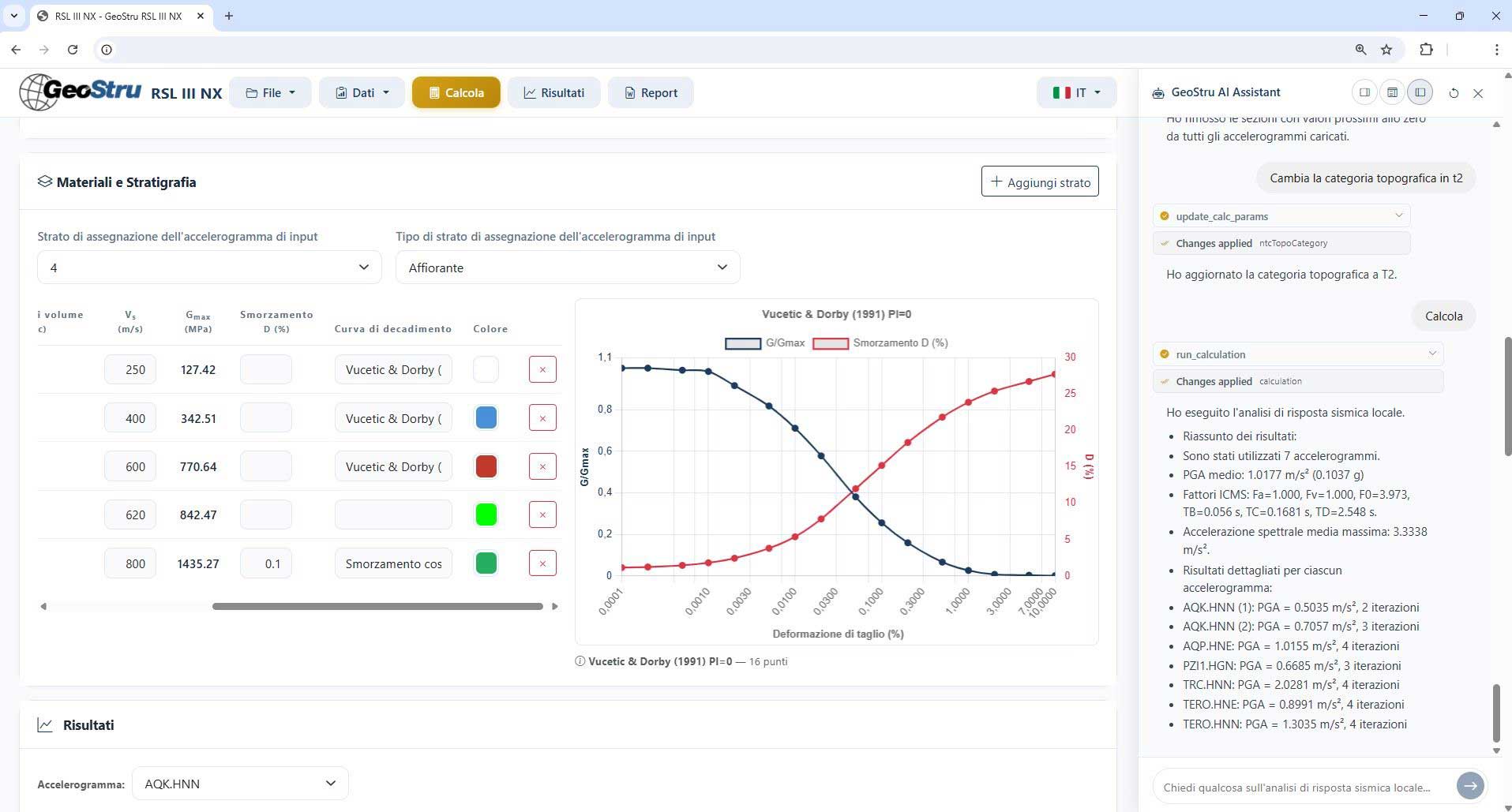Delete the layer with Vs 250

coord(542,369)
